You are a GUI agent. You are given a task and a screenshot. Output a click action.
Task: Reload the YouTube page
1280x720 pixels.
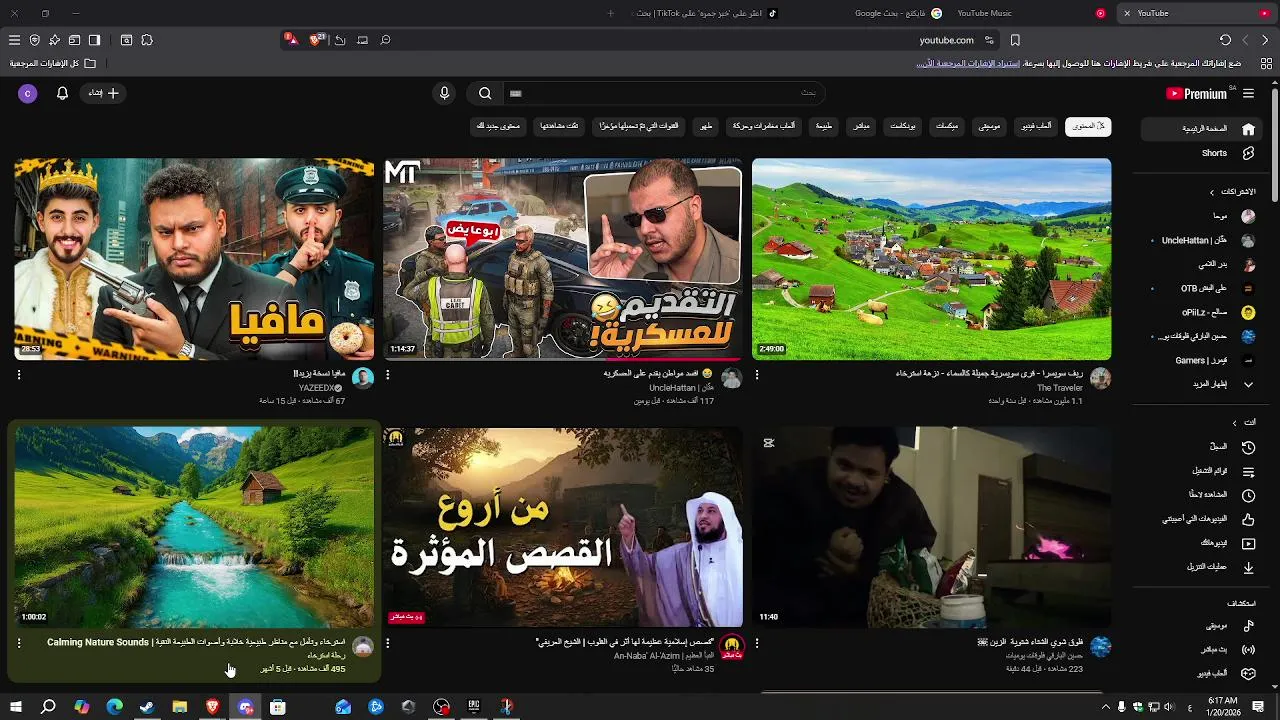(1225, 40)
